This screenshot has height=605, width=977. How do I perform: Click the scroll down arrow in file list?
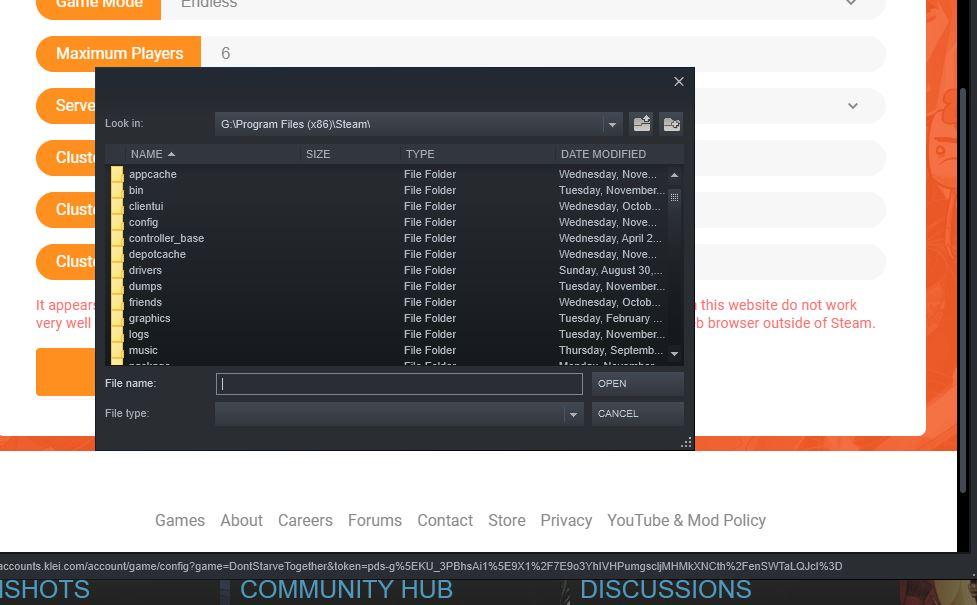(674, 353)
